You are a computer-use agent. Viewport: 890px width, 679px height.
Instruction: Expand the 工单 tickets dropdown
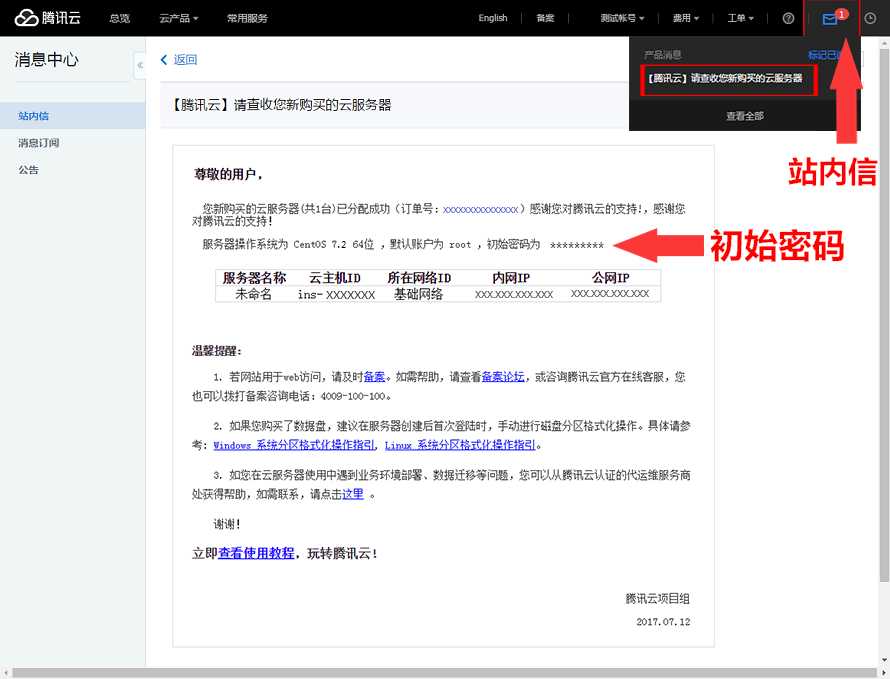tap(741, 18)
